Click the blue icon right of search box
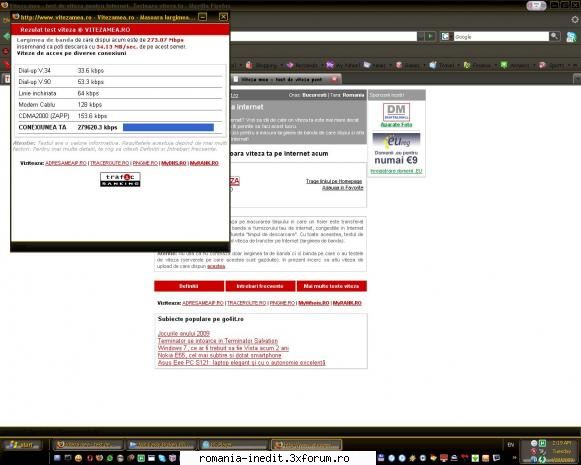Viewport: 581px width, 465px height. (571, 36)
